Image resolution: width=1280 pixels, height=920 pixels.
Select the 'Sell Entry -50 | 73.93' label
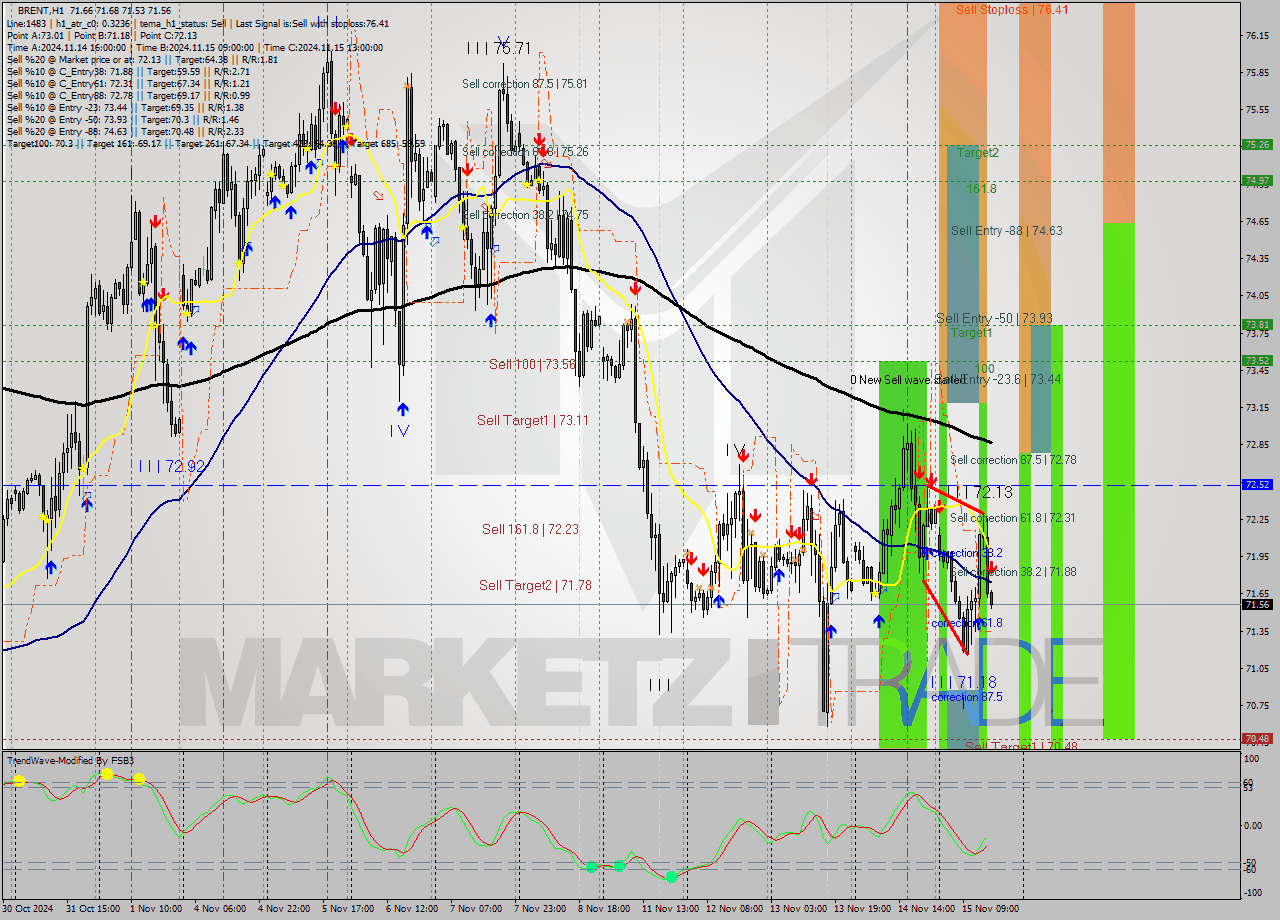coord(994,318)
